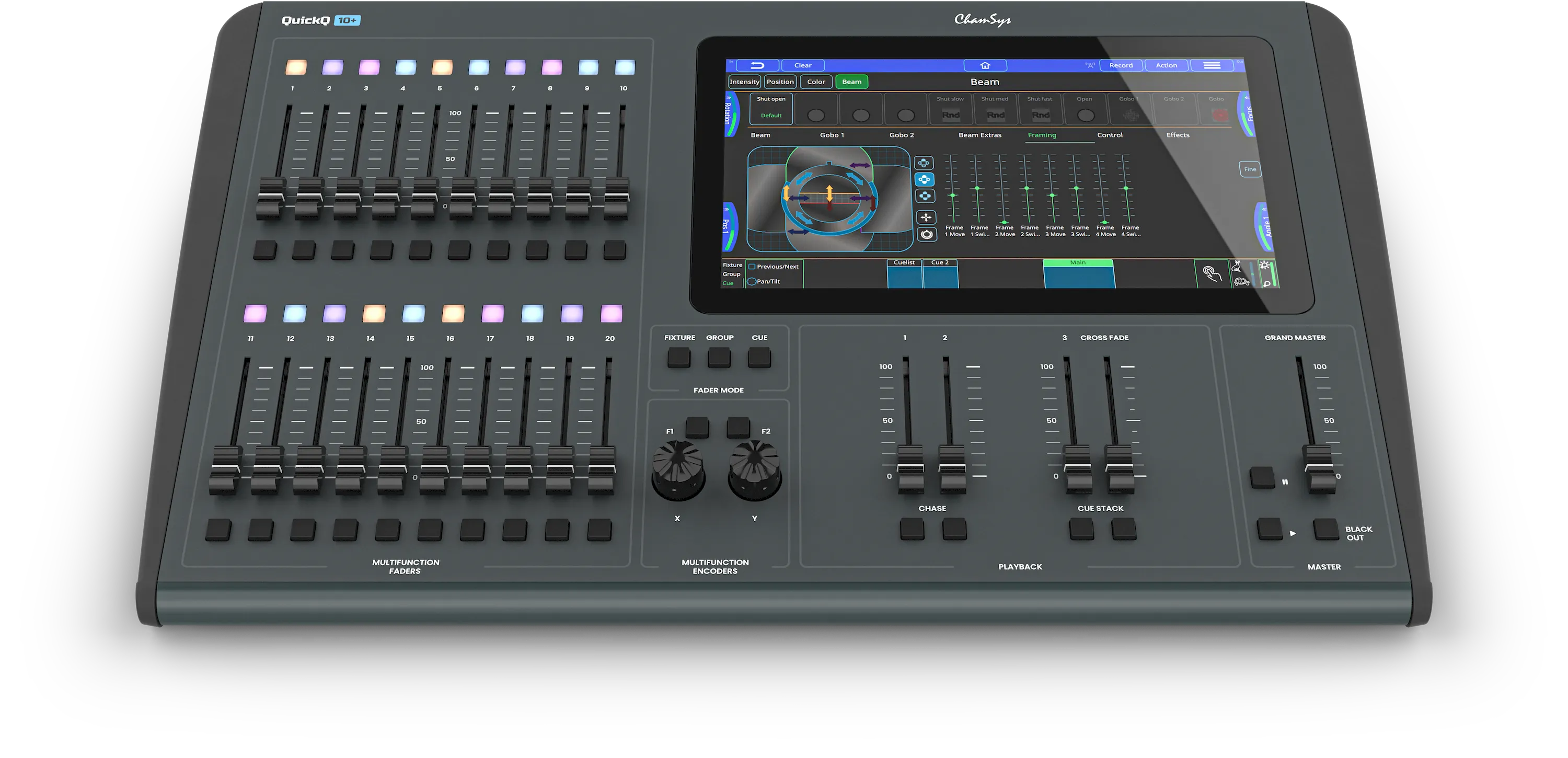The width and height of the screenshot is (1568, 758).
Task: Switch to the Color attribute tab
Action: tap(816, 82)
